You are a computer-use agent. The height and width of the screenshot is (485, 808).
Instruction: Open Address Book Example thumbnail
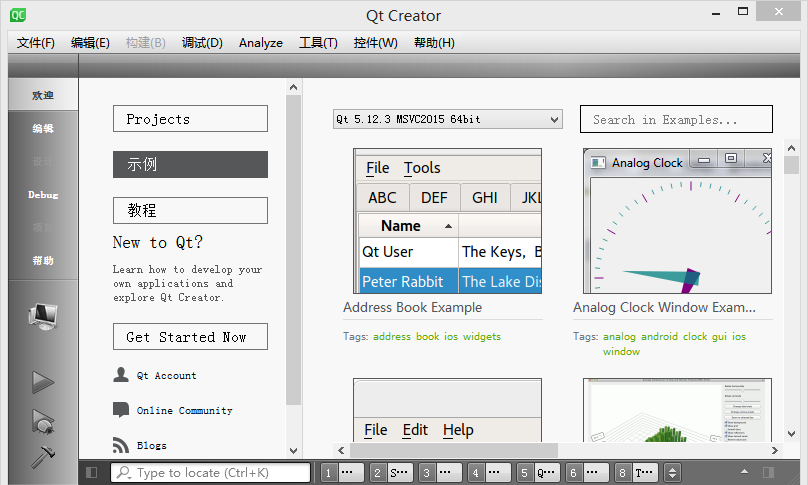click(447, 221)
